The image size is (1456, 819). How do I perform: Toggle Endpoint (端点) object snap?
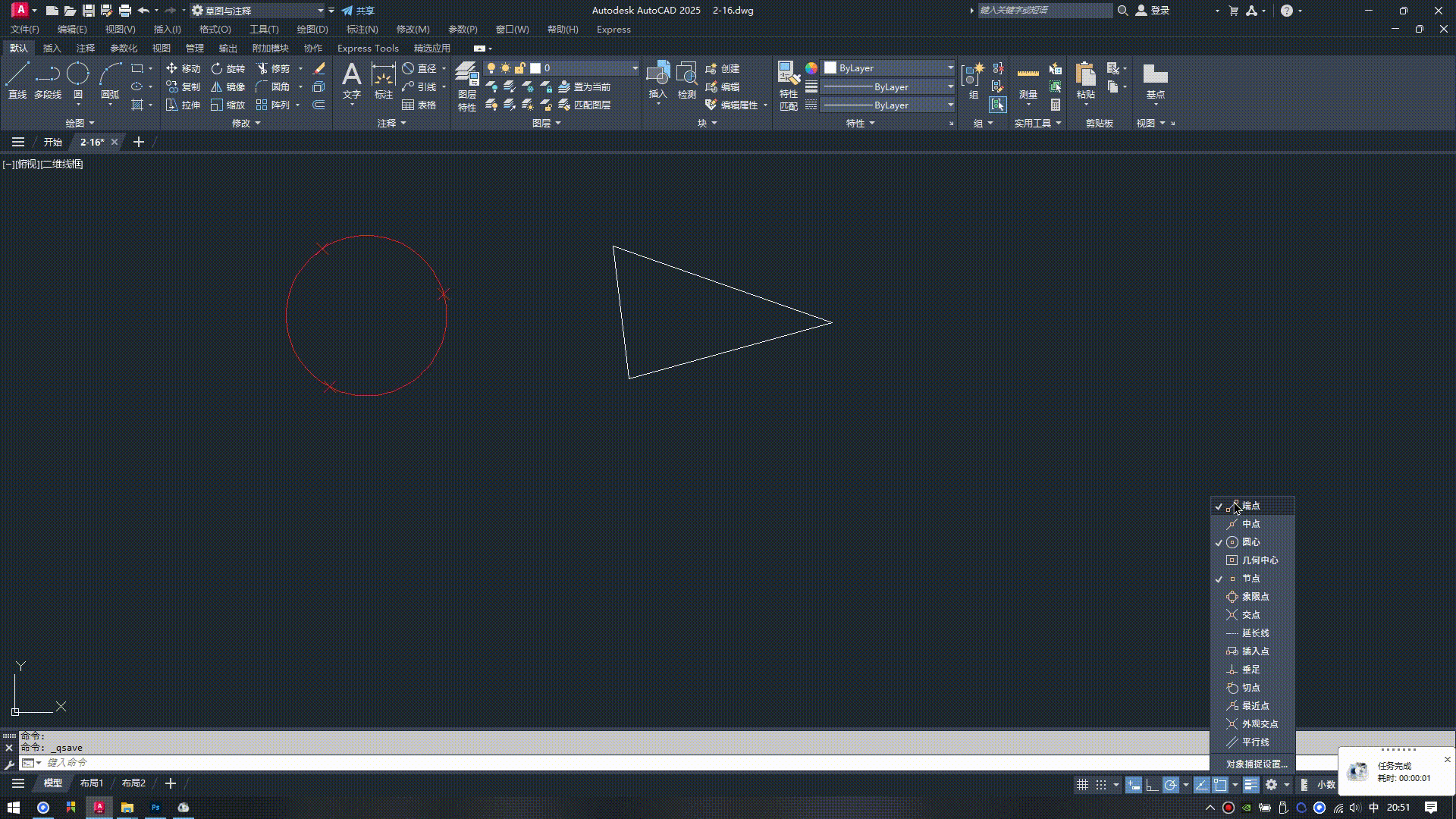[1253, 506]
